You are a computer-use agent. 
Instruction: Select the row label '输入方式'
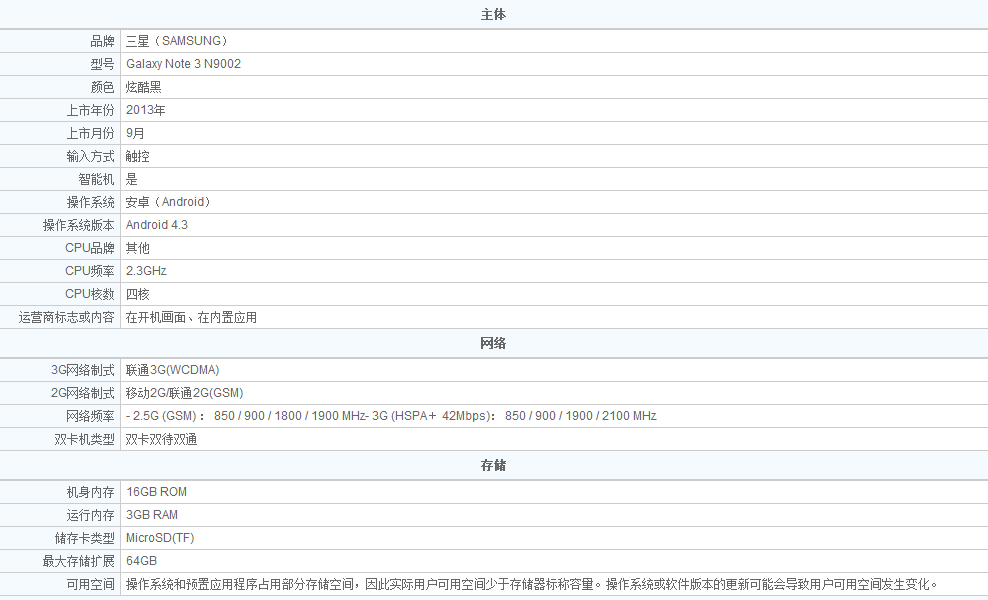[x=91, y=156]
